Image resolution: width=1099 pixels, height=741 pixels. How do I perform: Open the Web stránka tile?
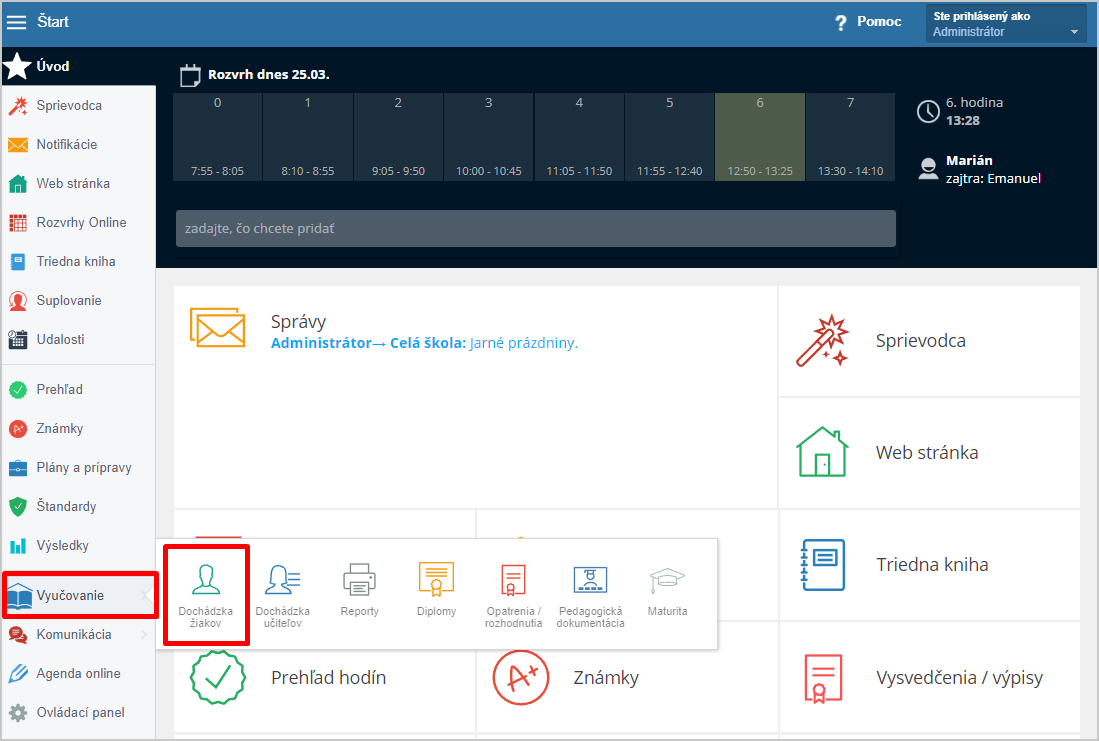coord(928,453)
